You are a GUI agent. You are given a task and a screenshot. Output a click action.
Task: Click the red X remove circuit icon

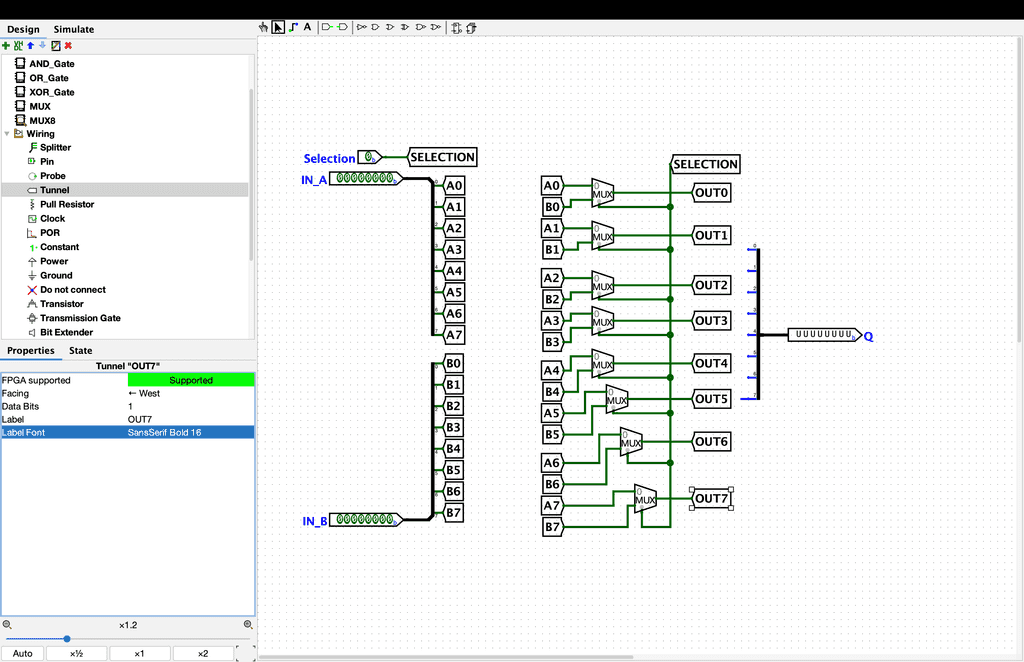(68, 45)
